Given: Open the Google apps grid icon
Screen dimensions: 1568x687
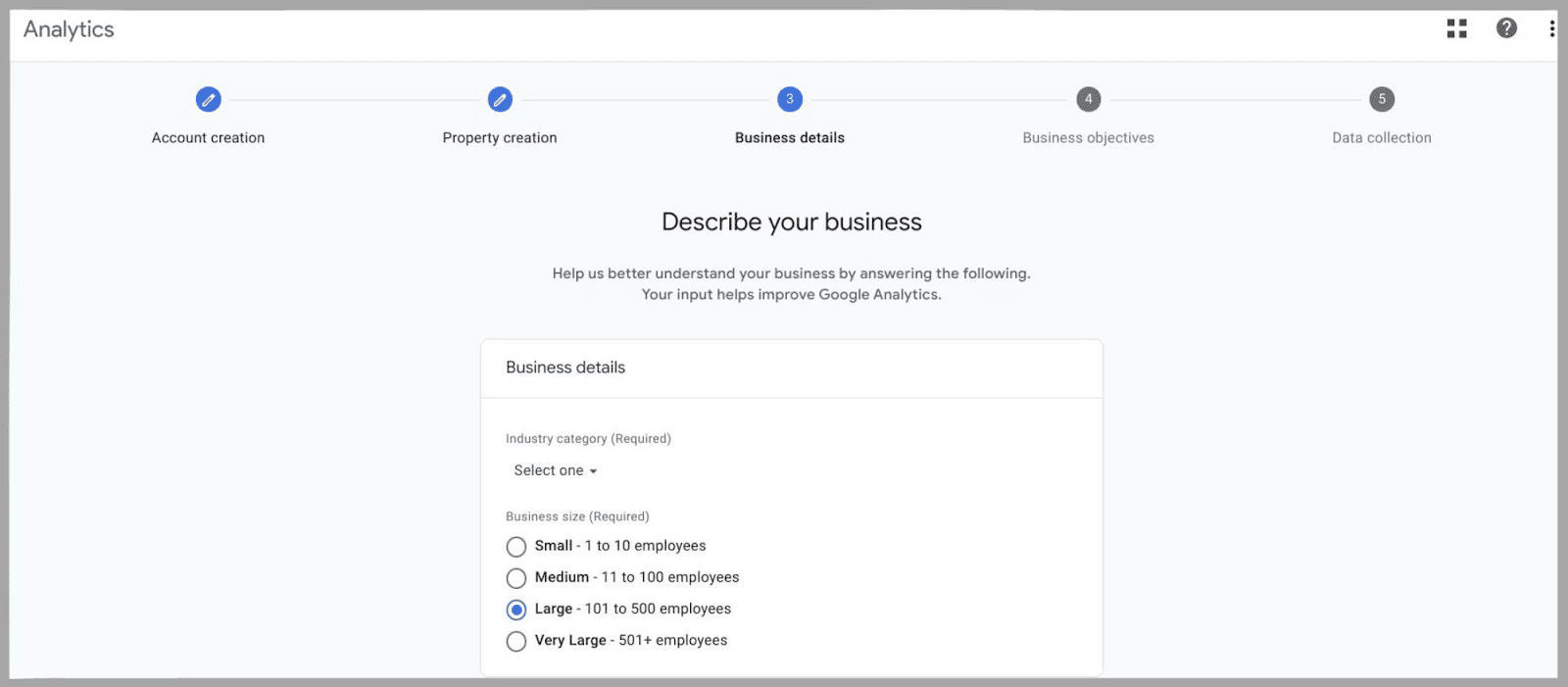Looking at the screenshot, I should [1457, 28].
